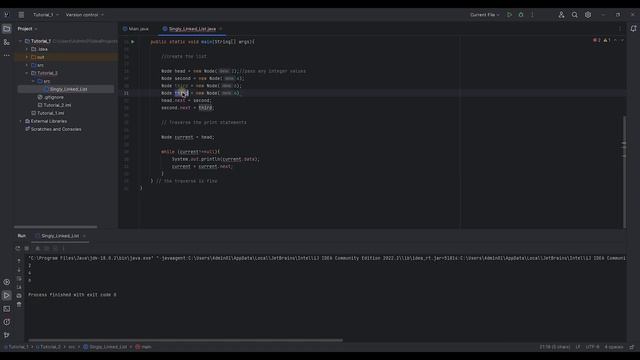Start debugging with the bug icon
This screenshot has width=640, height=360.
click(521, 15)
